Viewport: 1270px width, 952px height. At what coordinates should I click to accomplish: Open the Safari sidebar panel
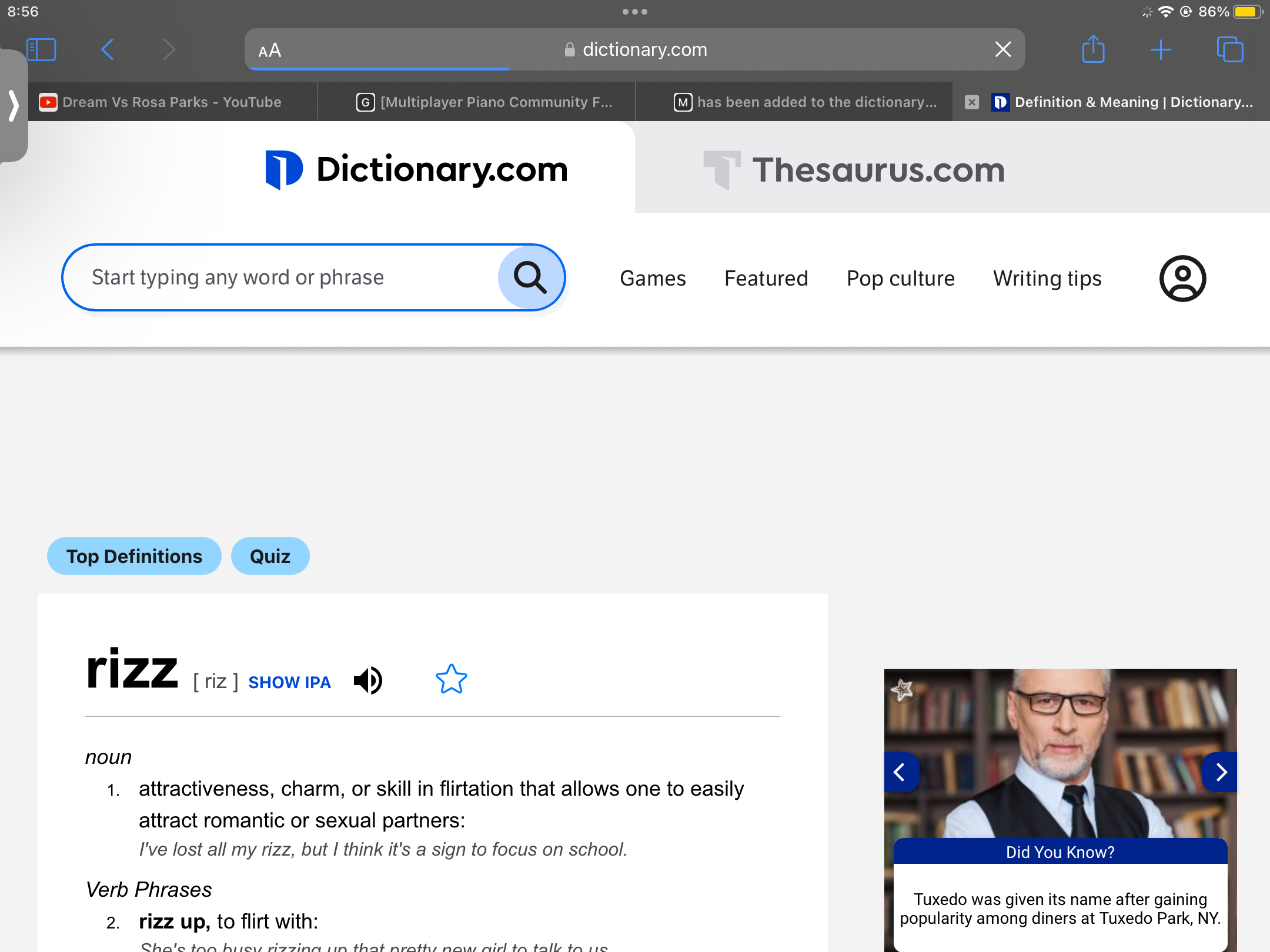(x=41, y=49)
